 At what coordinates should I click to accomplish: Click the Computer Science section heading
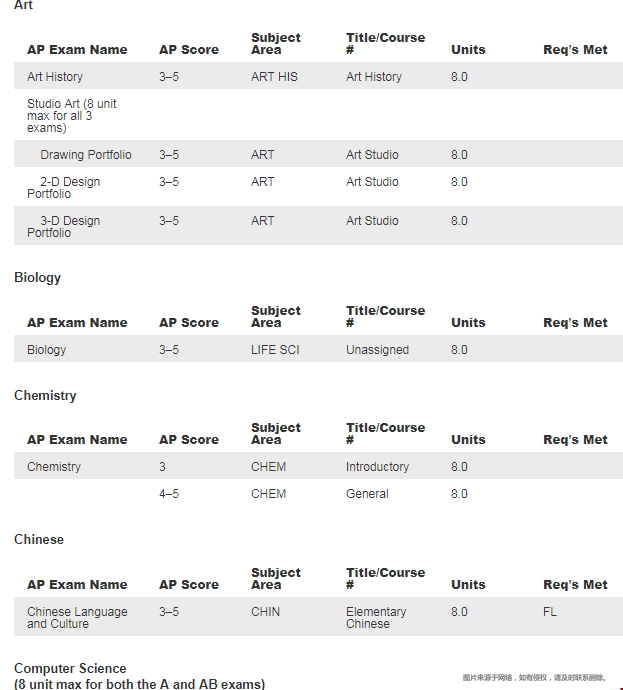point(70,668)
